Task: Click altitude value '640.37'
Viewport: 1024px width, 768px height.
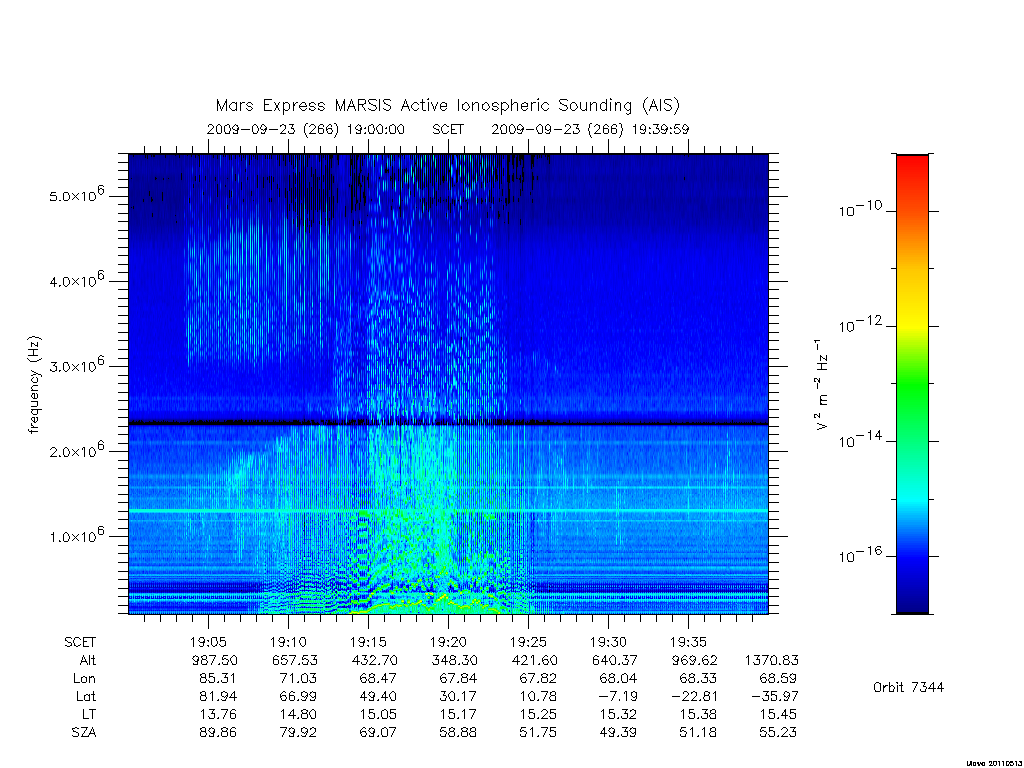Action: 615,660
